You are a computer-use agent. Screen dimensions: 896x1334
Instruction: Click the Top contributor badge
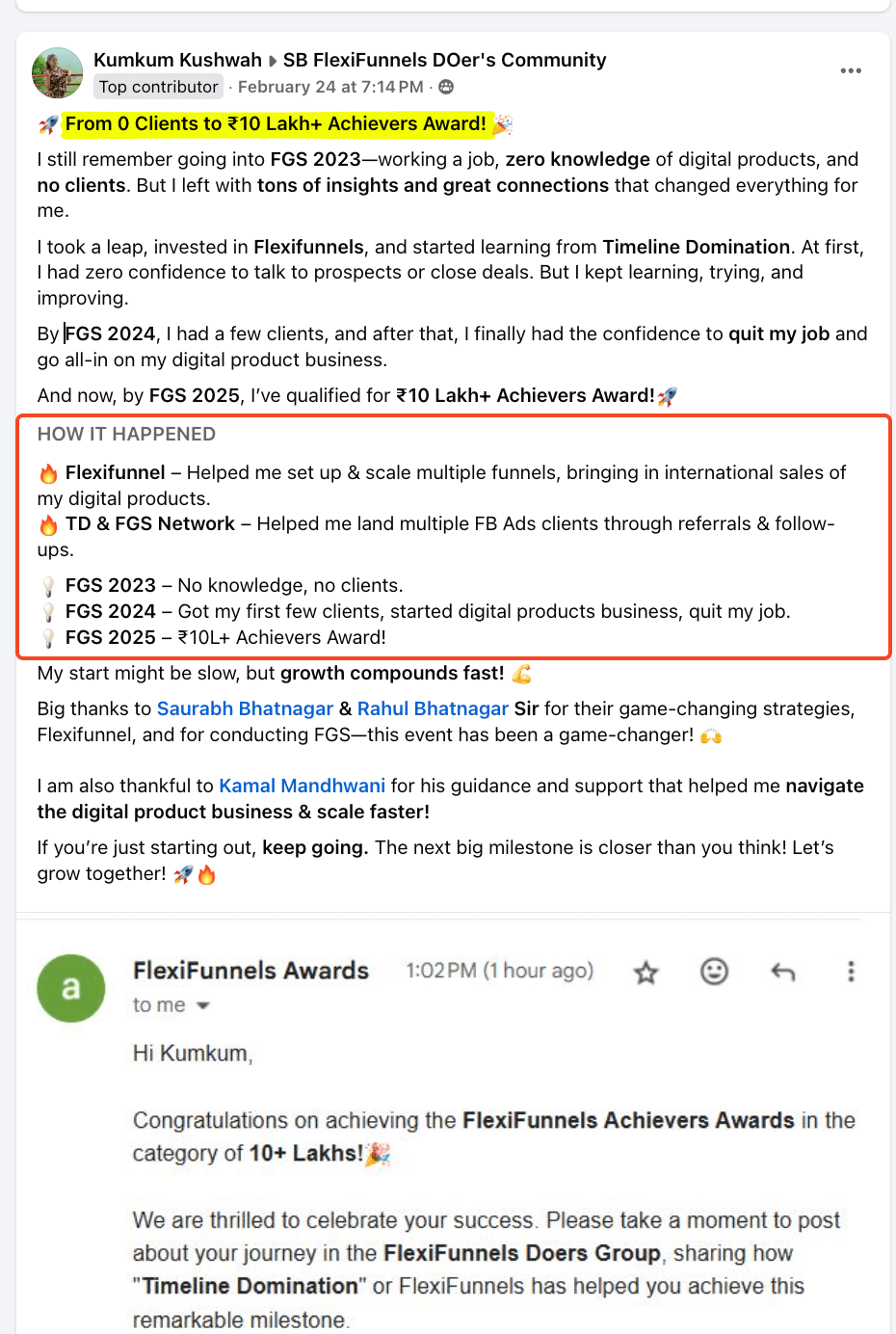tap(159, 87)
